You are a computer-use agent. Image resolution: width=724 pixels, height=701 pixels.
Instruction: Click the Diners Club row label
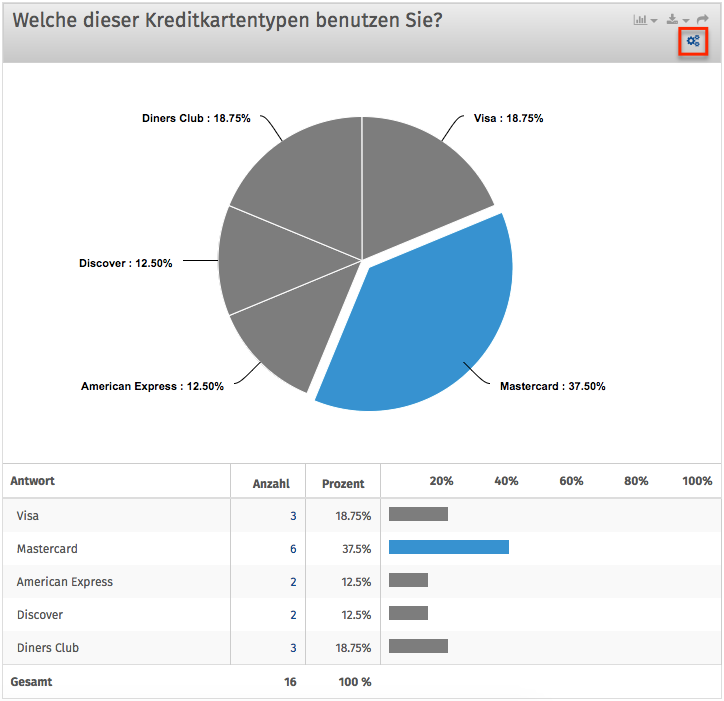tap(48, 648)
